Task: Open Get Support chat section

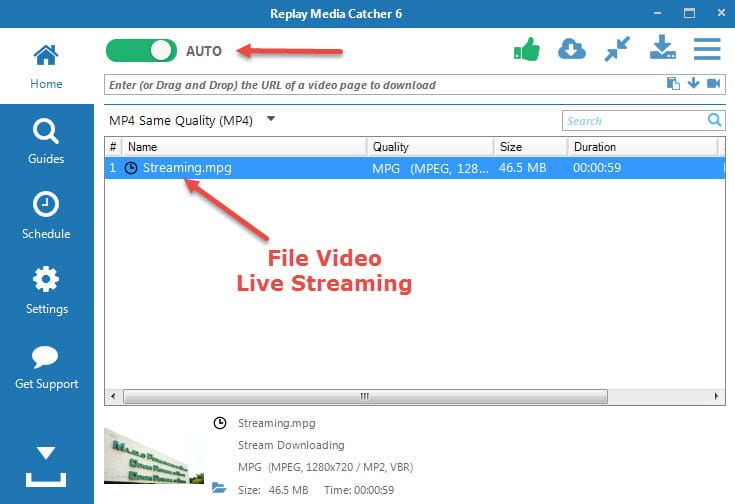Action: pos(46,368)
